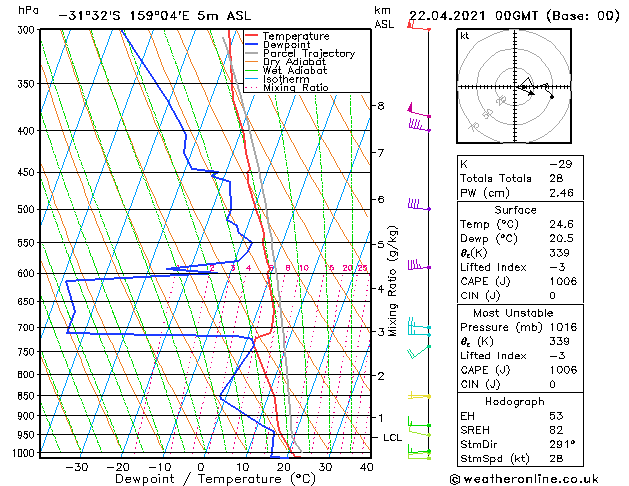Click the vertical 'Mixing Ratio (g/kg)' axis label
Screen dimensions: 629x486
[x=393, y=281]
